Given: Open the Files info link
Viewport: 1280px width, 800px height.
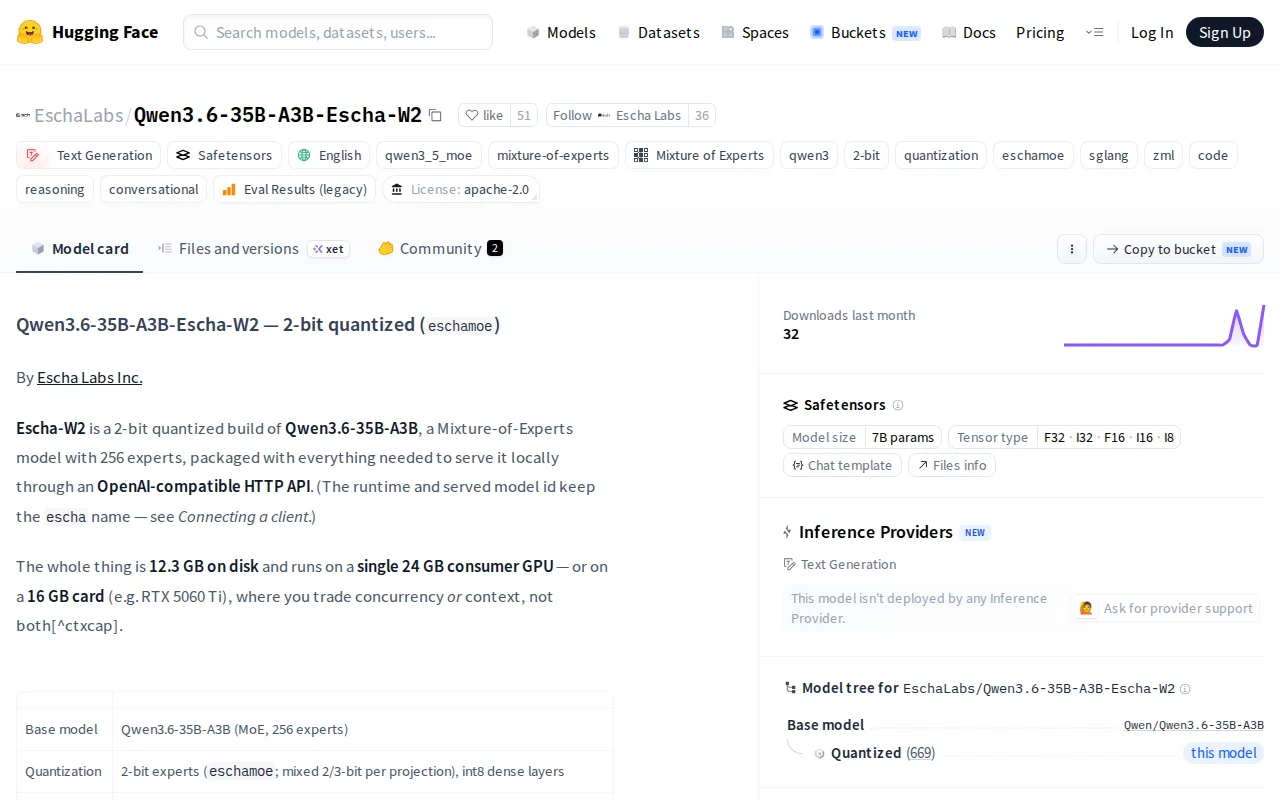Looking at the screenshot, I should 952,465.
